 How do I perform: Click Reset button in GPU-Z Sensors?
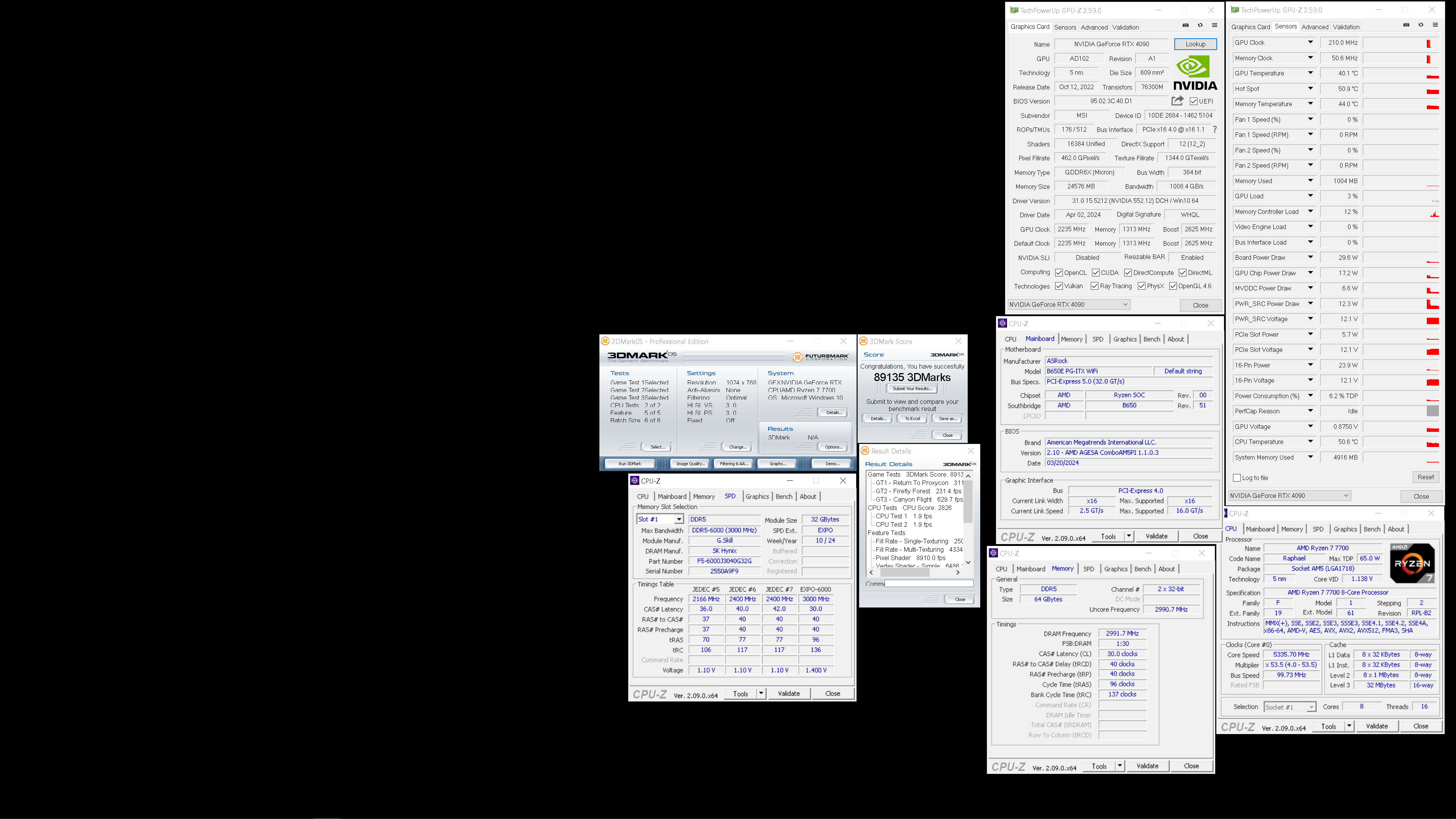coord(1425,477)
